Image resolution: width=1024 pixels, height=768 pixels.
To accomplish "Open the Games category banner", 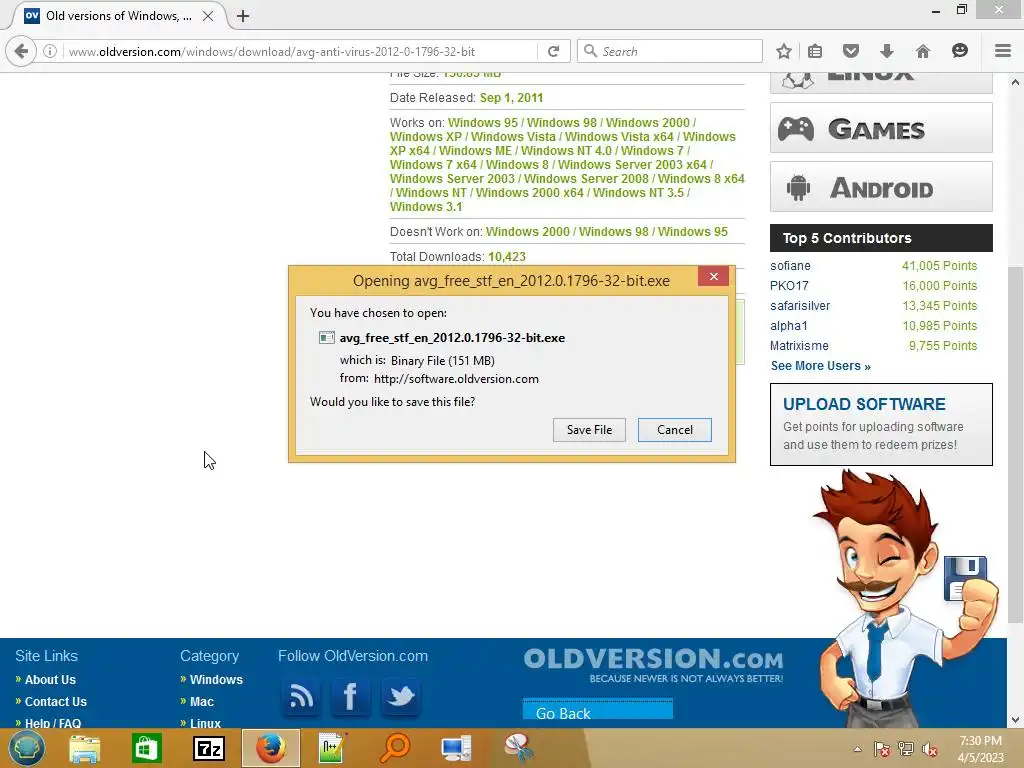I will coord(881,128).
